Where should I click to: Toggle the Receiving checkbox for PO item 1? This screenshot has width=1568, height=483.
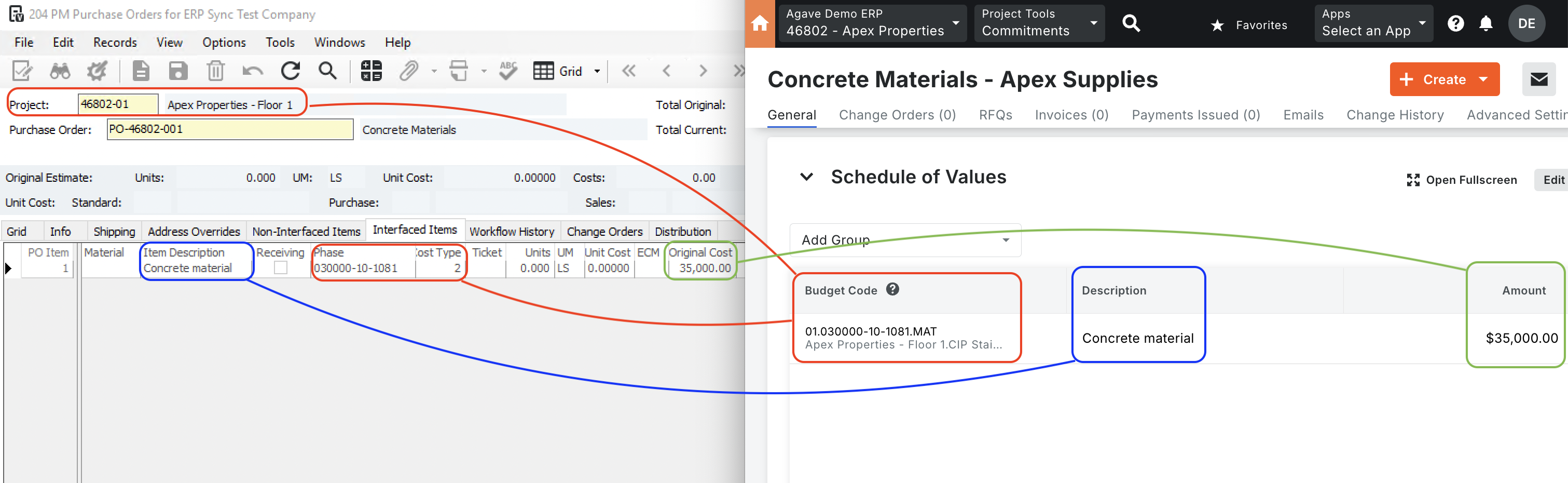pos(281,268)
